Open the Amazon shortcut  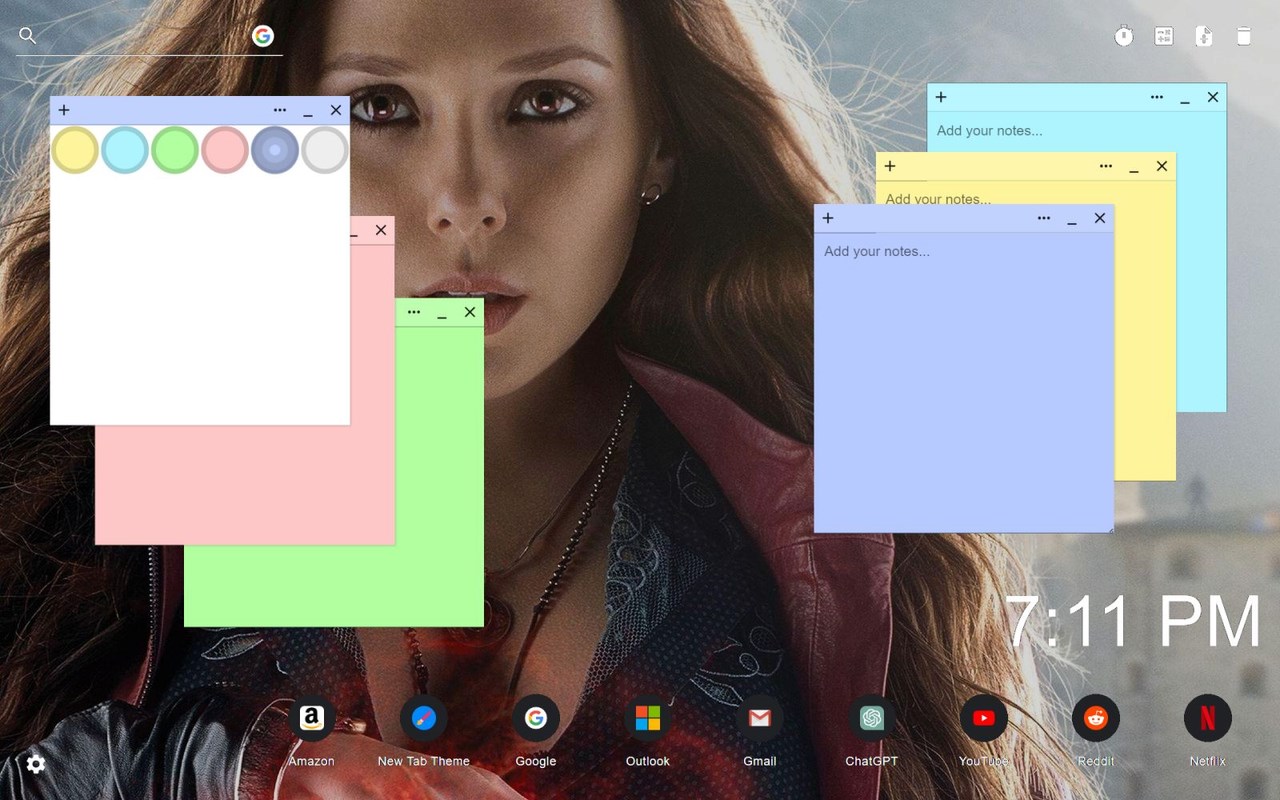311,718
